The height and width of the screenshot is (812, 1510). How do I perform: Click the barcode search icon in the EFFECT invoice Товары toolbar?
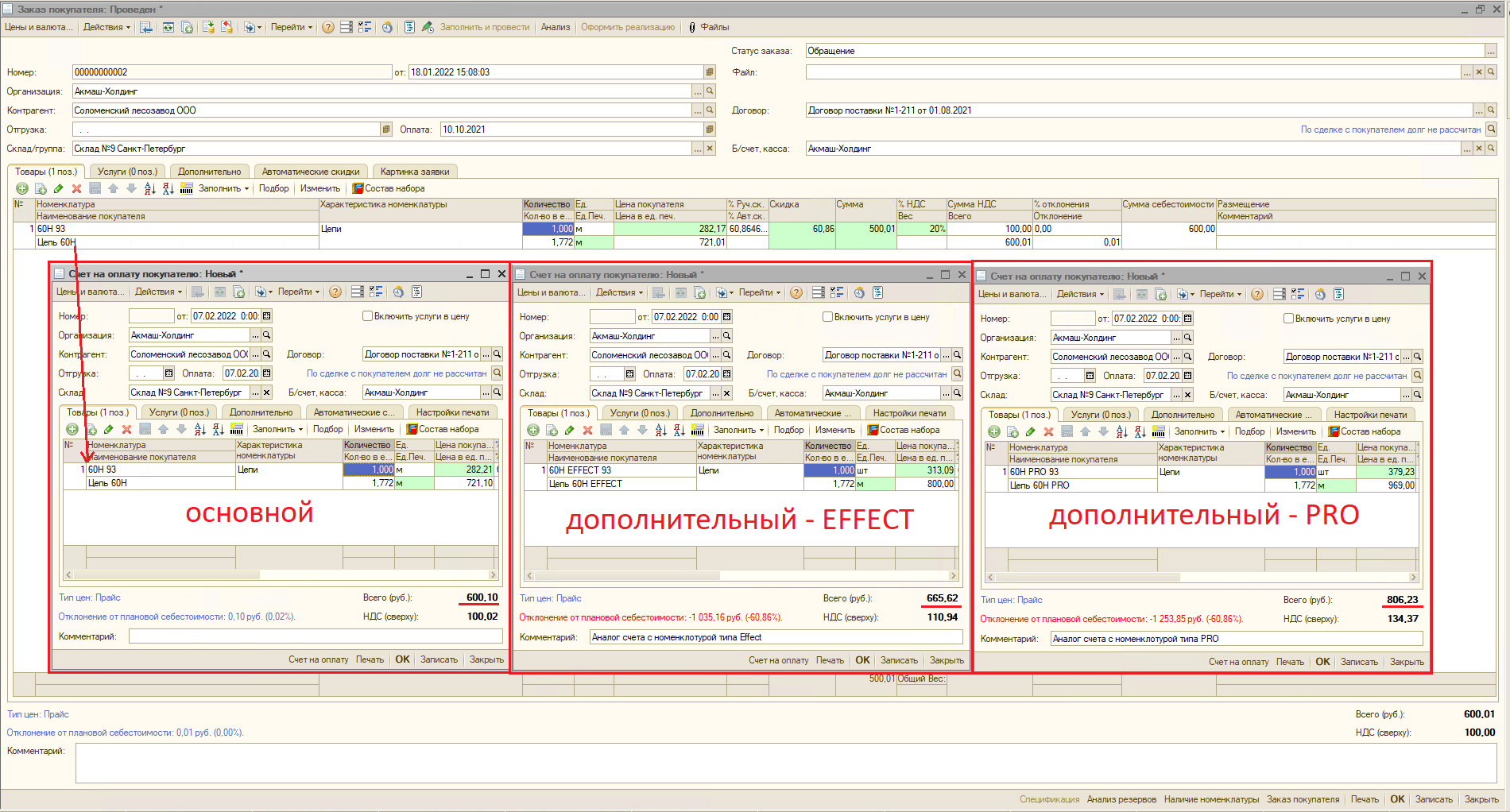click(698, 430)
